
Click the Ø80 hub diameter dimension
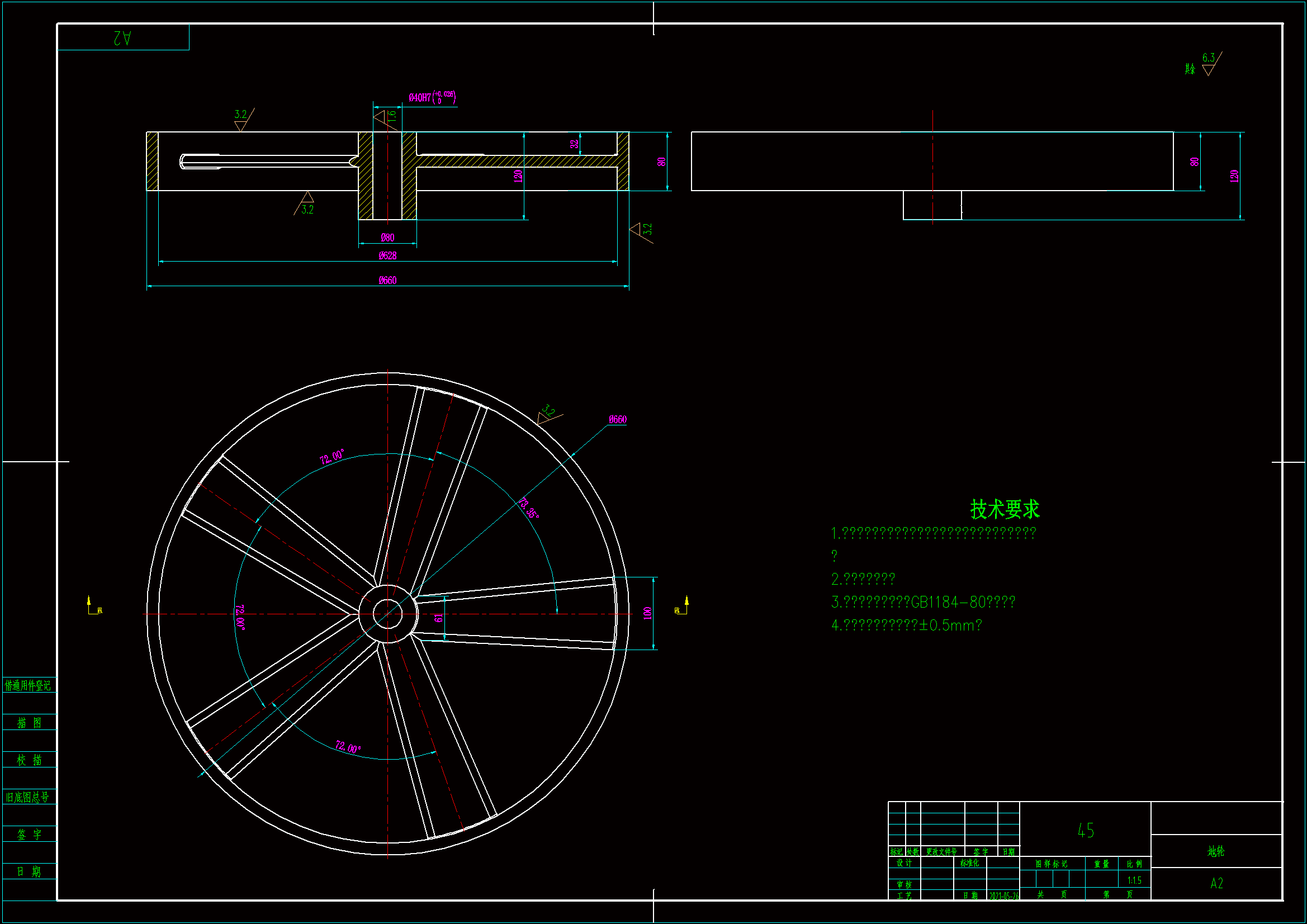coord(387,238)
